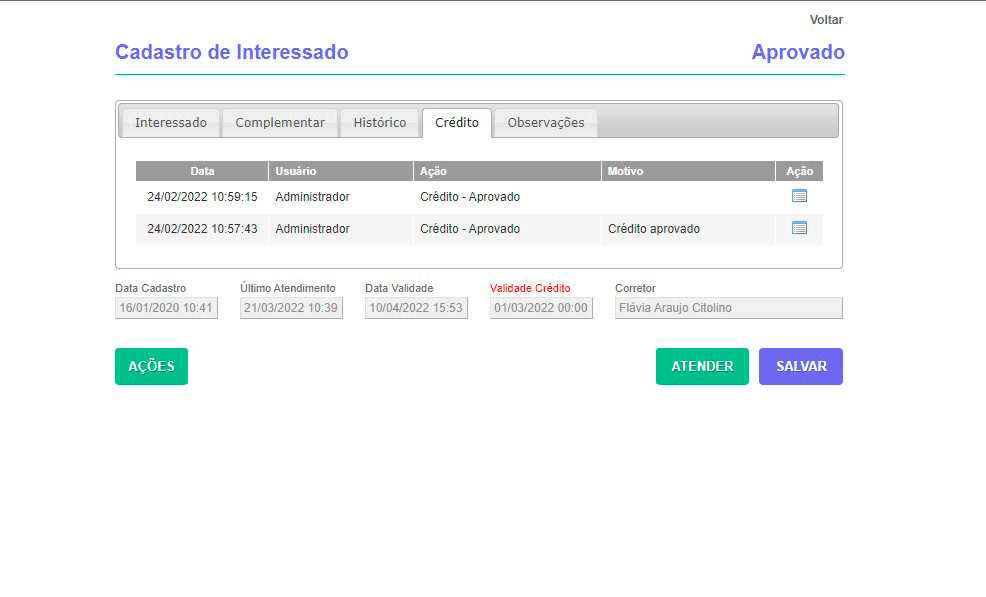This screenshot has height=597, width=986.
Task: Open details icon for the 10:59:15 credit record
Action: [x=798, y=196]
